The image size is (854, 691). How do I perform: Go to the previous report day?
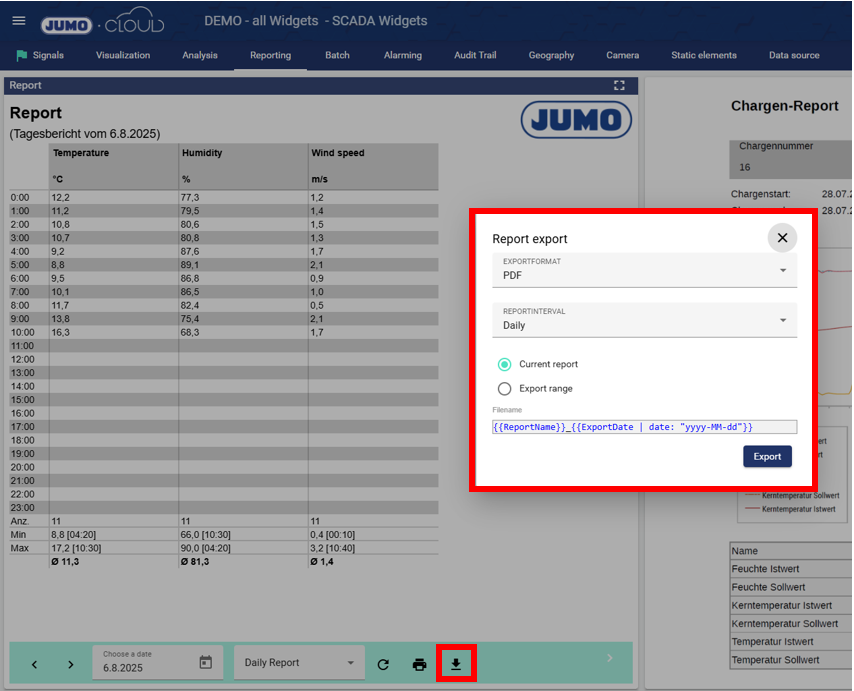(x=34, y=664)
